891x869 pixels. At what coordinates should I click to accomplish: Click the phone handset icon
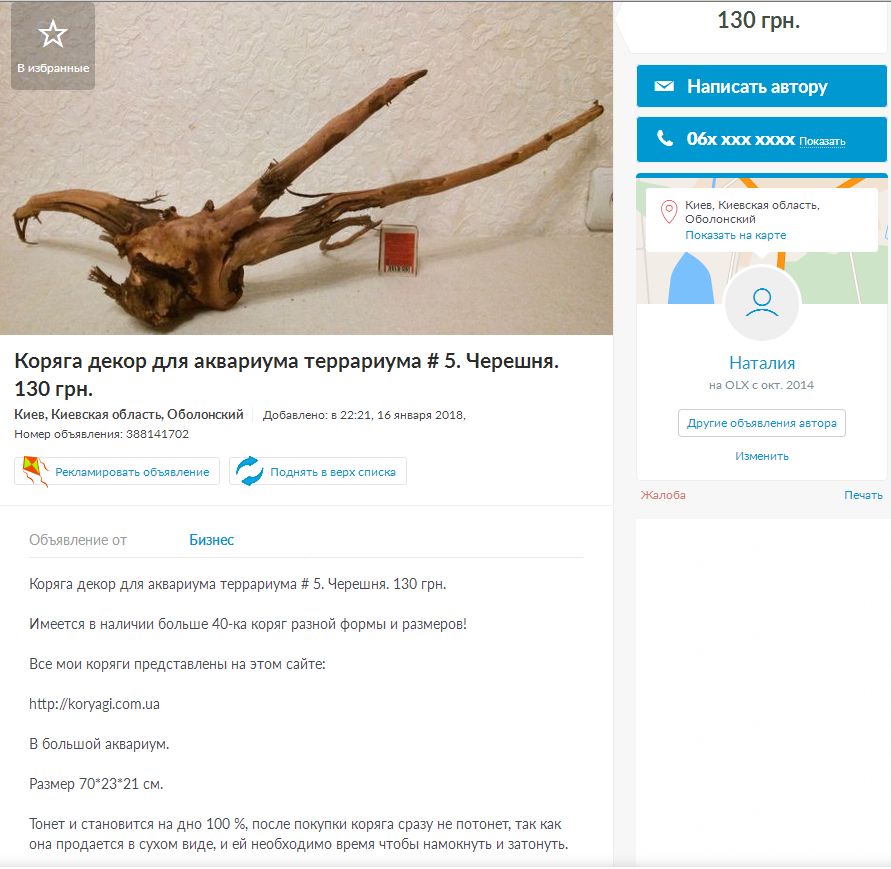tap(665, 138)
